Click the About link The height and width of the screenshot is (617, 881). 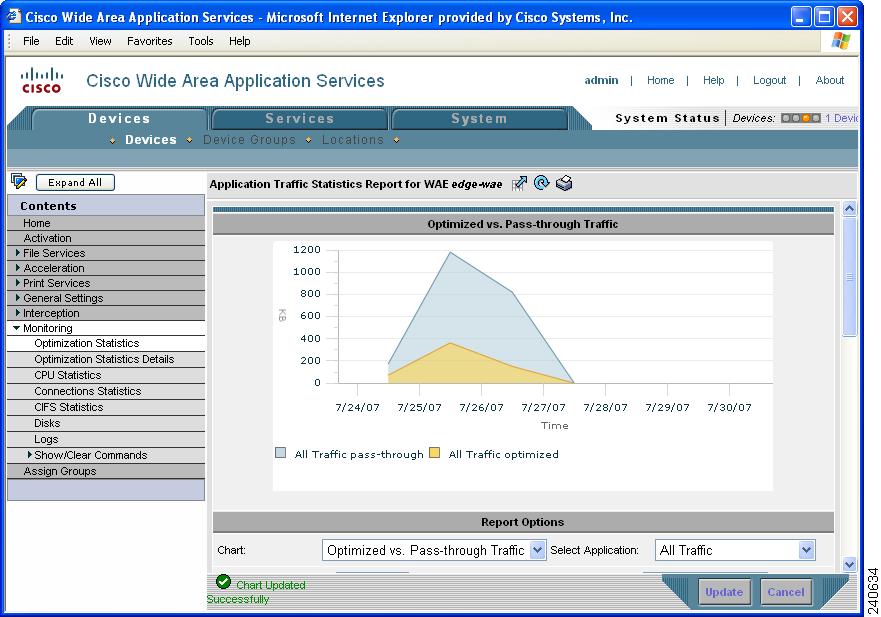tap(829, 80)
